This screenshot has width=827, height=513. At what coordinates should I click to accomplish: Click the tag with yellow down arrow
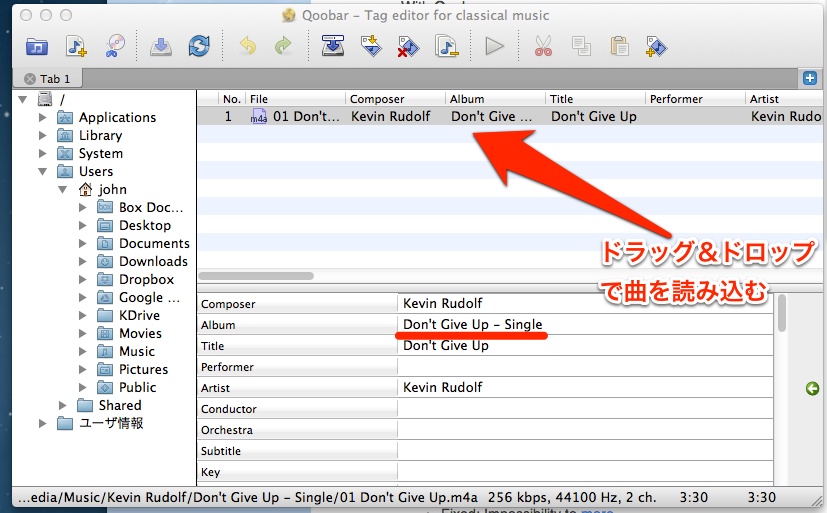[x=371, y=46]
